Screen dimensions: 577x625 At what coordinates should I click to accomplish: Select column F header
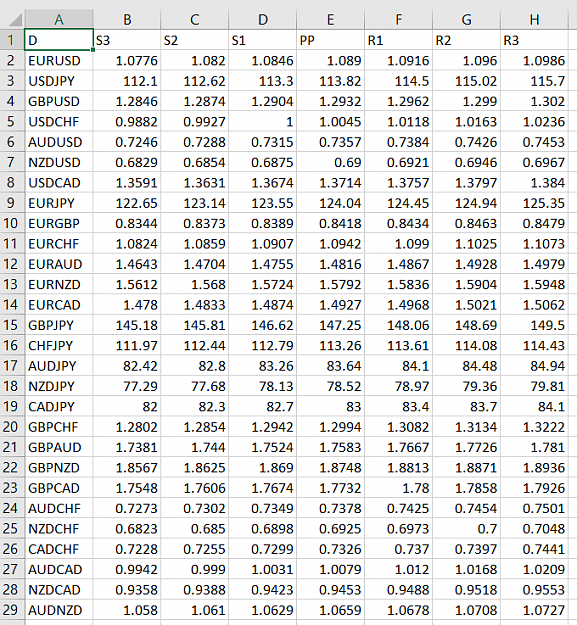tap(398, 19)
